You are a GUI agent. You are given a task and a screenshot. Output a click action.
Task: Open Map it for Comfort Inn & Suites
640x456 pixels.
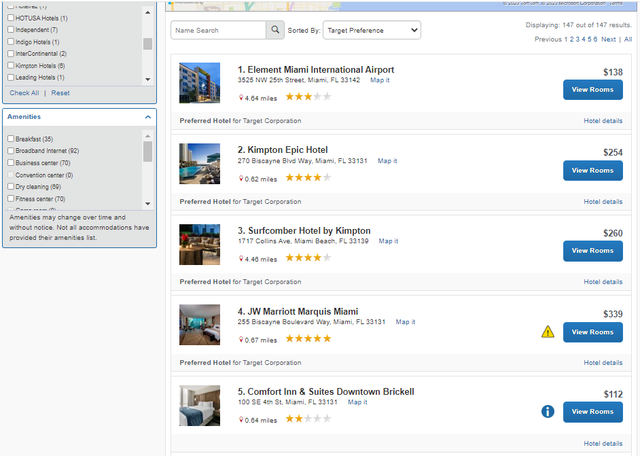(358, 402)
